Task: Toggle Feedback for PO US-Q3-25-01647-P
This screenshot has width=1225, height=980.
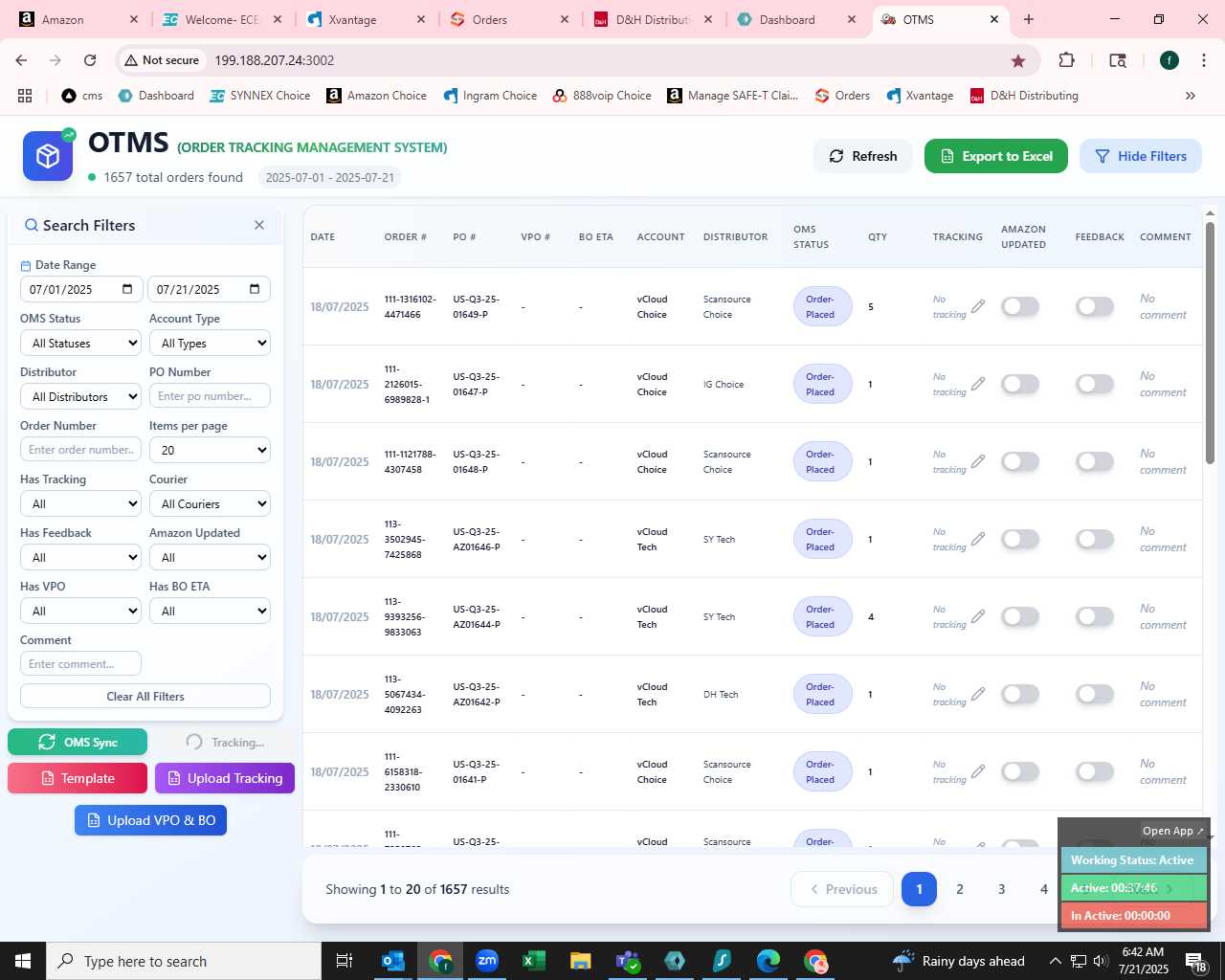Action: click(1095, 384)
